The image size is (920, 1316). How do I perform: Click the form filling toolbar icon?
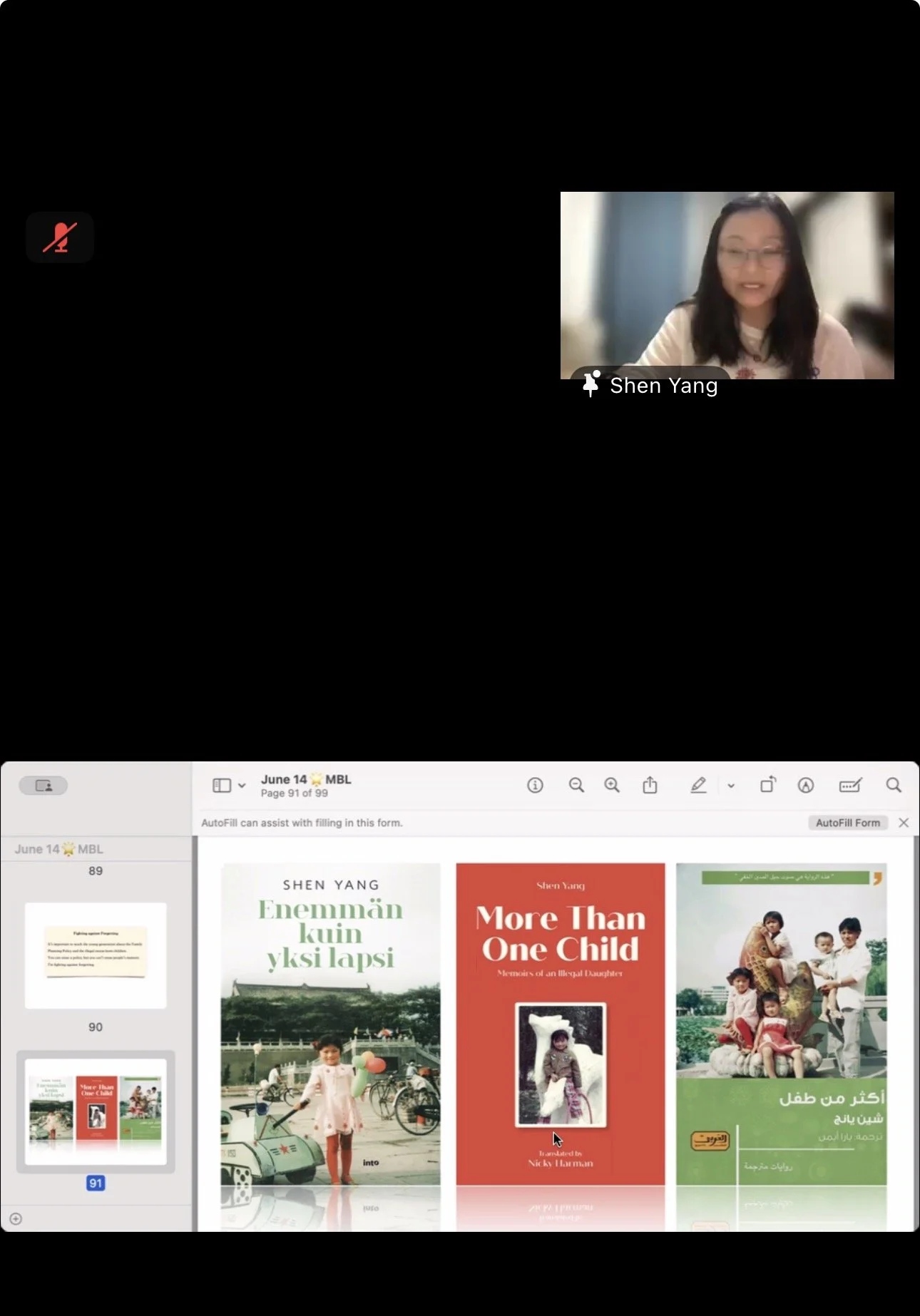850,785
